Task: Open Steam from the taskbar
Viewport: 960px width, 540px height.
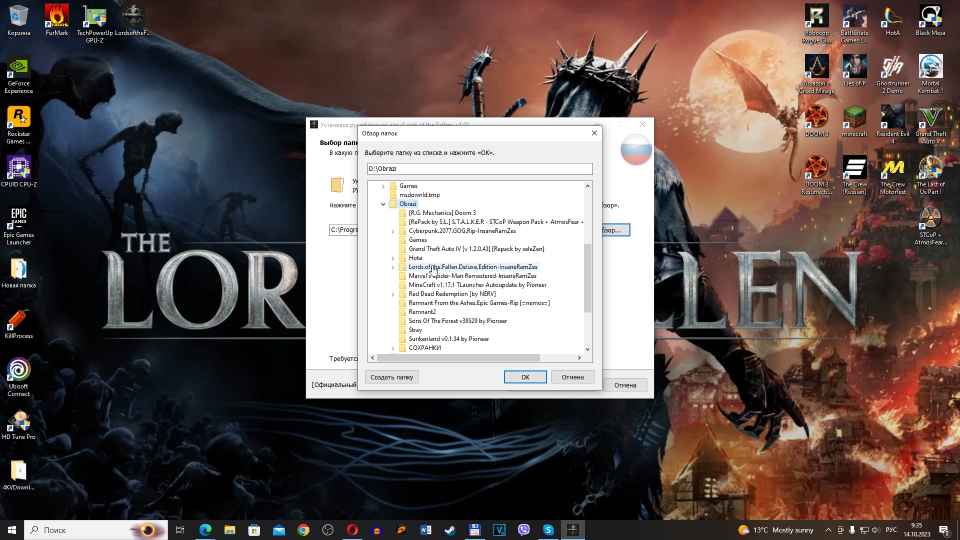Action: point(450,530)
